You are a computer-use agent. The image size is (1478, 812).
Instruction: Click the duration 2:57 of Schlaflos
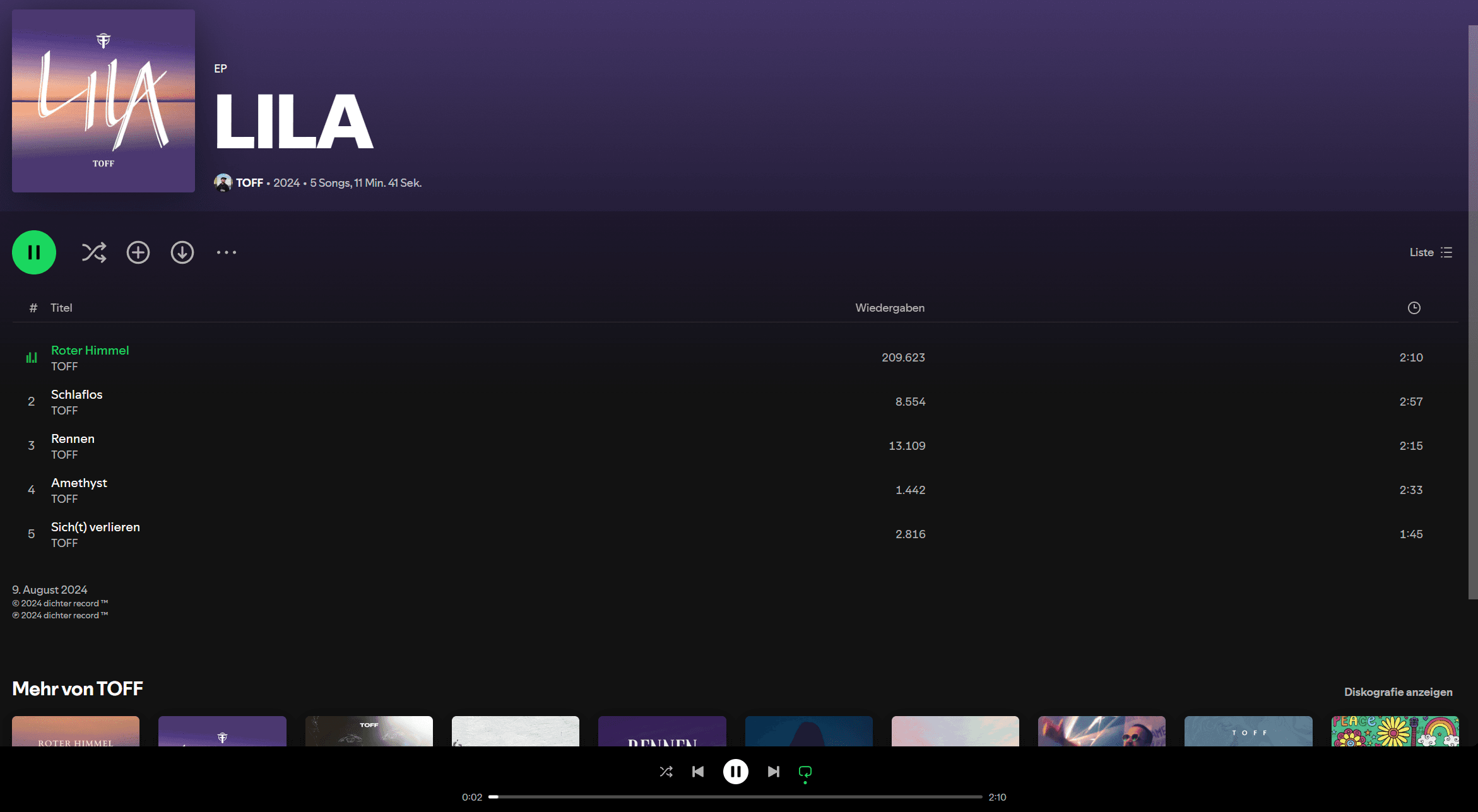click(x=1411, y=402)
